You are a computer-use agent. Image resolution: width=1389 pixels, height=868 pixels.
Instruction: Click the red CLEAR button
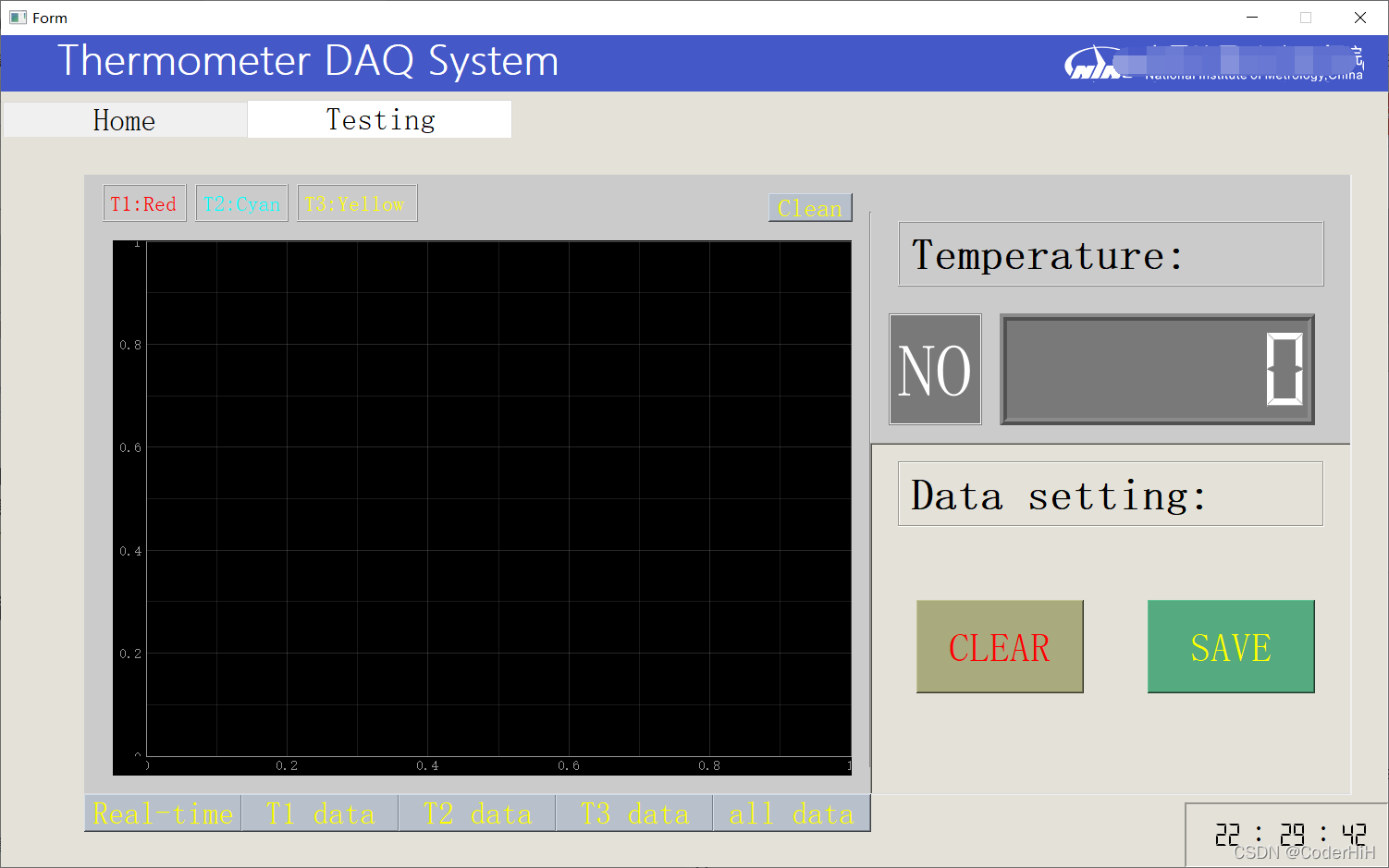tap(1000, 647)
